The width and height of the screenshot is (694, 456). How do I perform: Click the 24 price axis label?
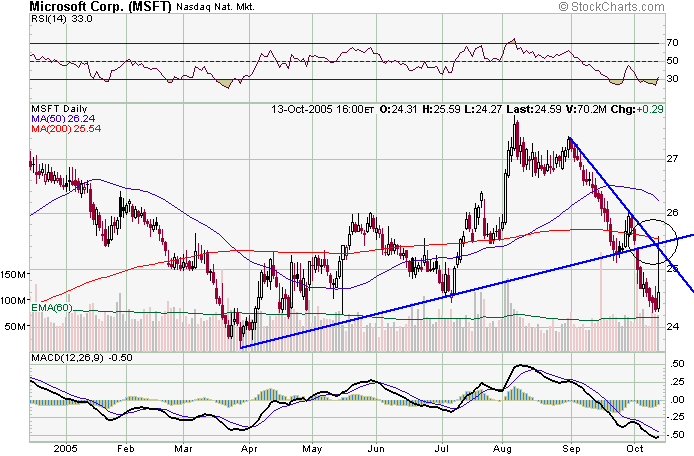coord(672,326)
